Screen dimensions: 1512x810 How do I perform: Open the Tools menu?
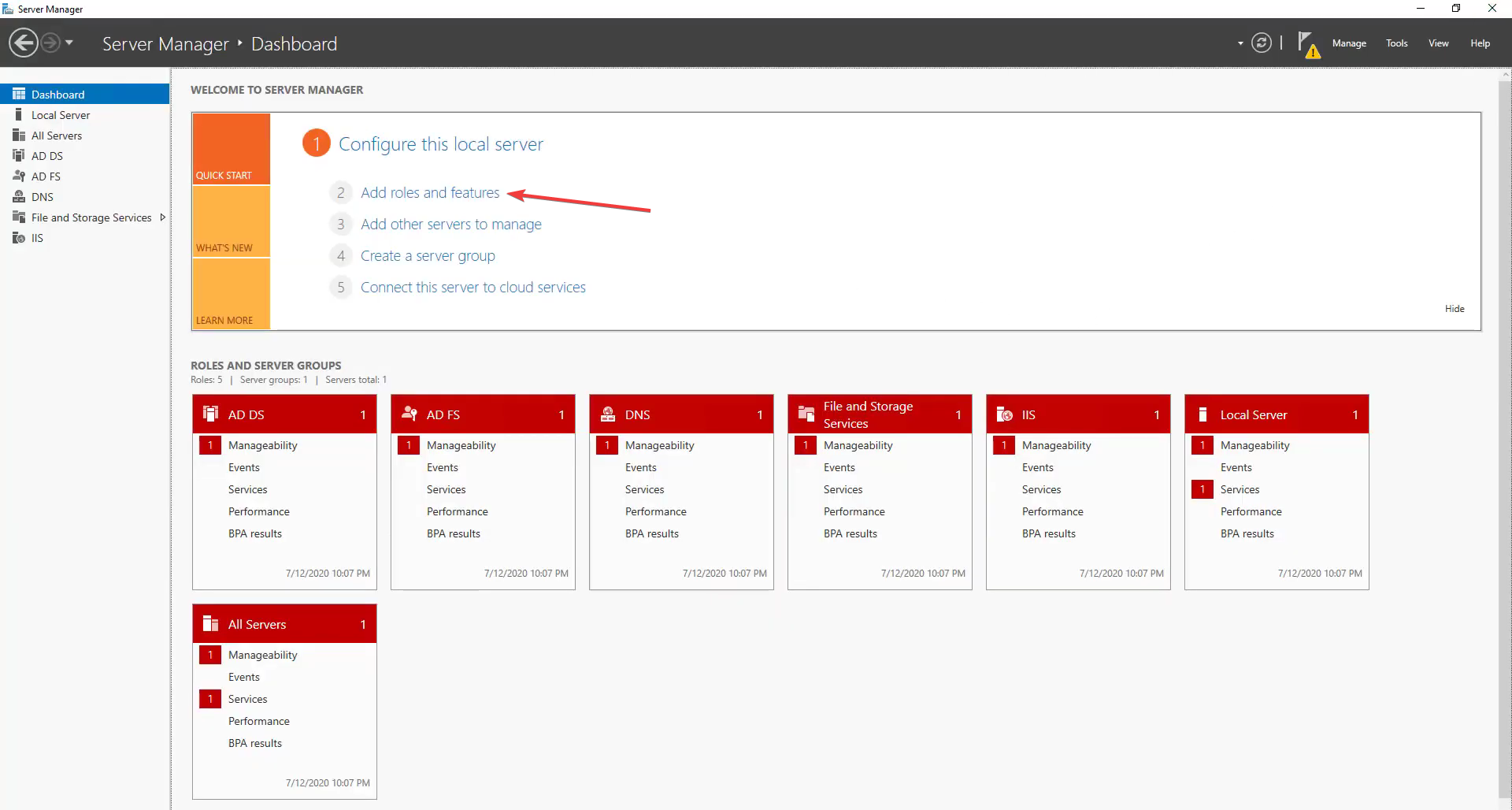tap(1397, 43)
